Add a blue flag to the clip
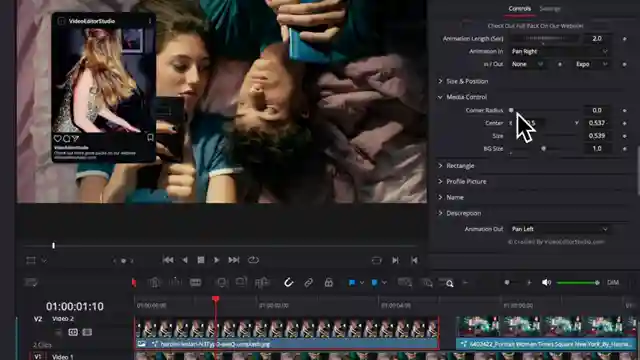This screenshot has width=640, height=360. click(x=352, y=282)
